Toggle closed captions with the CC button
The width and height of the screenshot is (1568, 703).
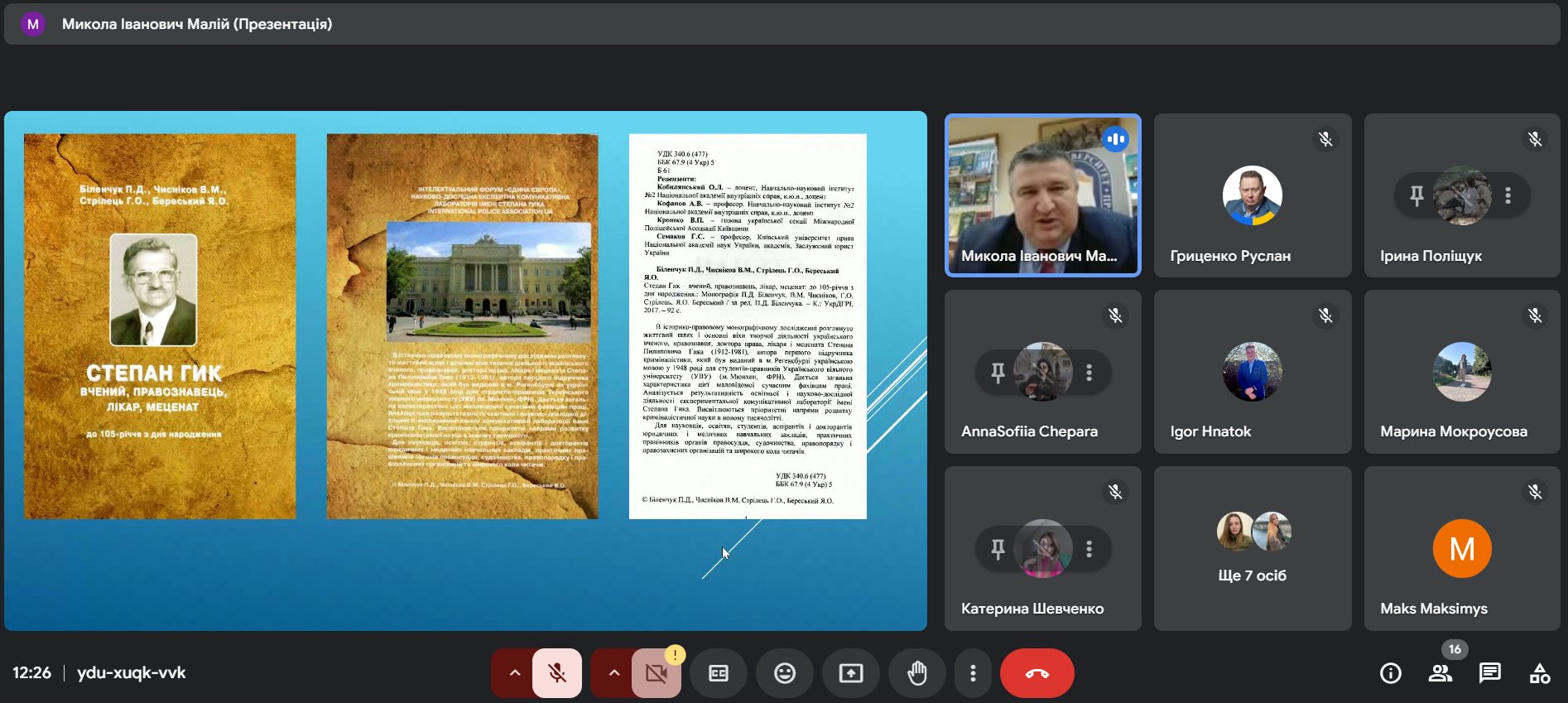click(x=719, y=673)
